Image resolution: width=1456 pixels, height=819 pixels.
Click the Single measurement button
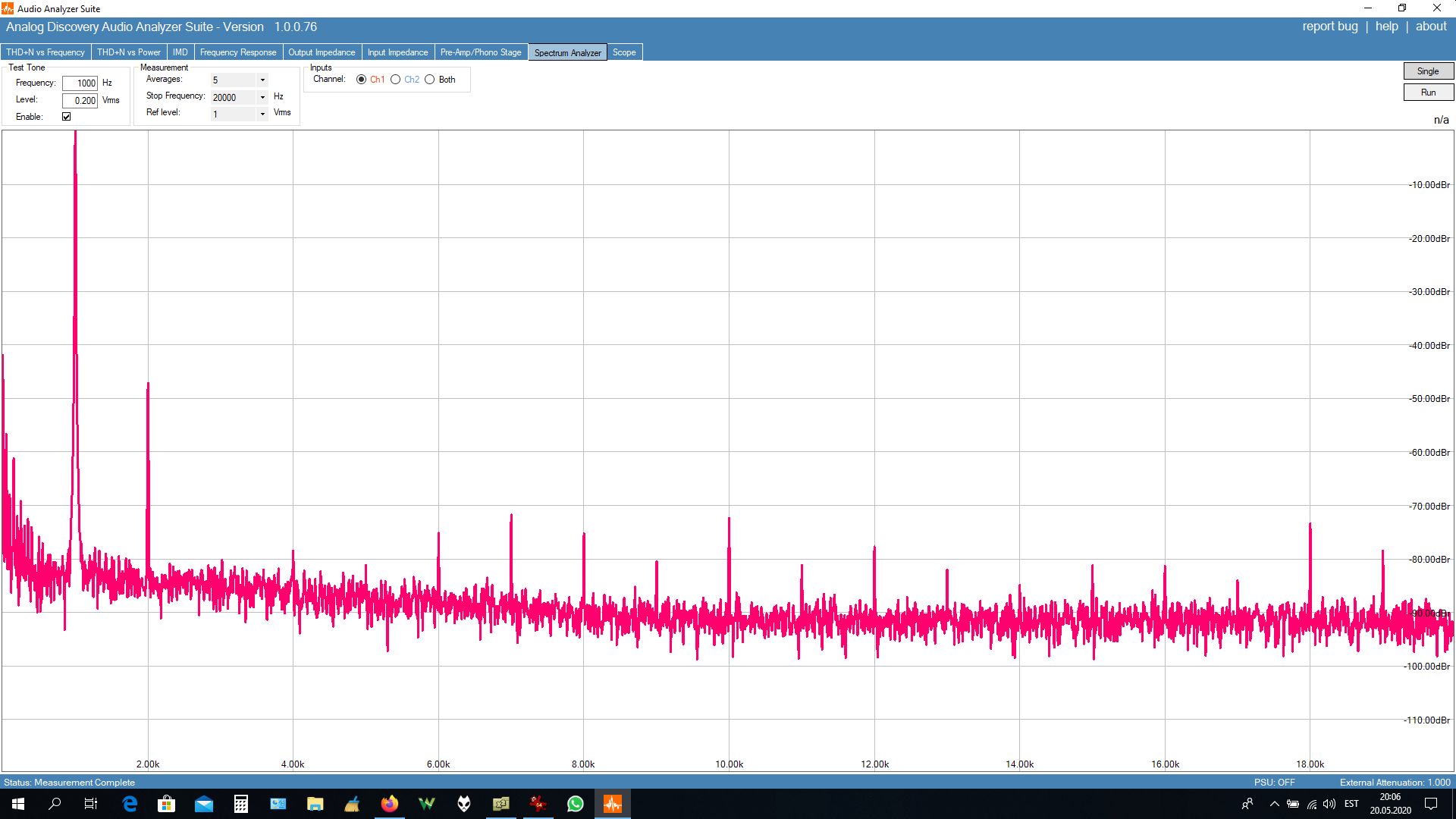pyautogui.click(x=1428, y=71)
